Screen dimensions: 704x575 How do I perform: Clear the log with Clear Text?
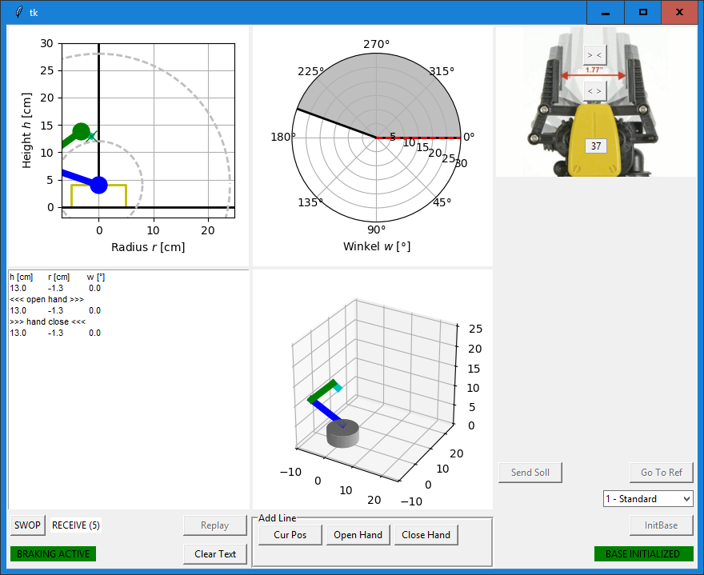tap(215, 554)
